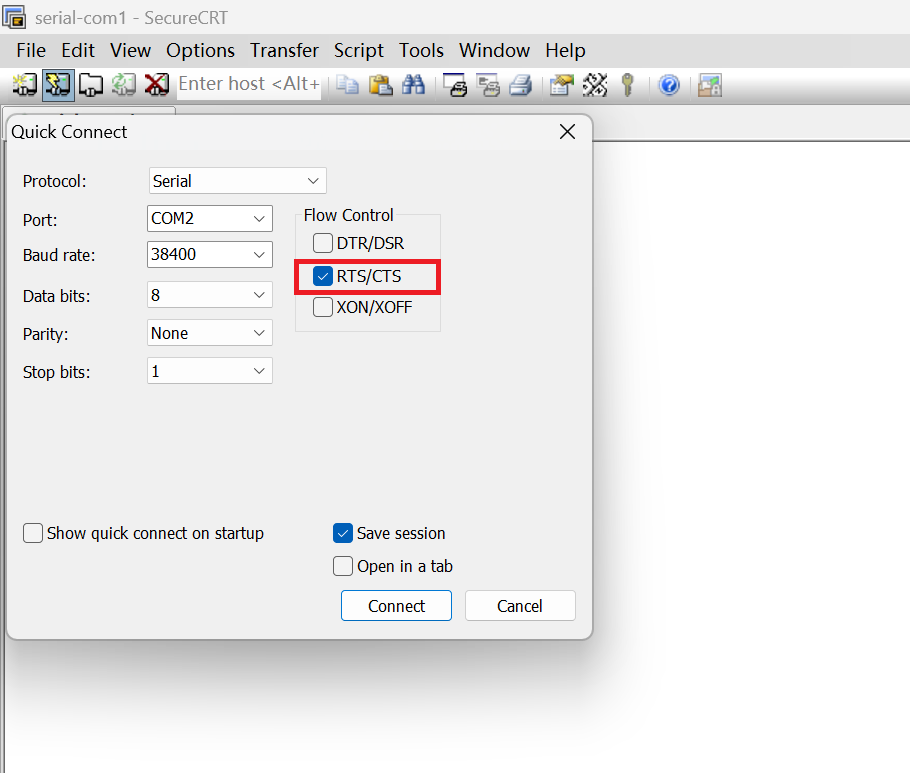Open the Help menu
The height and width of the screenshot is (773, 910).
[x=565, y=50]
